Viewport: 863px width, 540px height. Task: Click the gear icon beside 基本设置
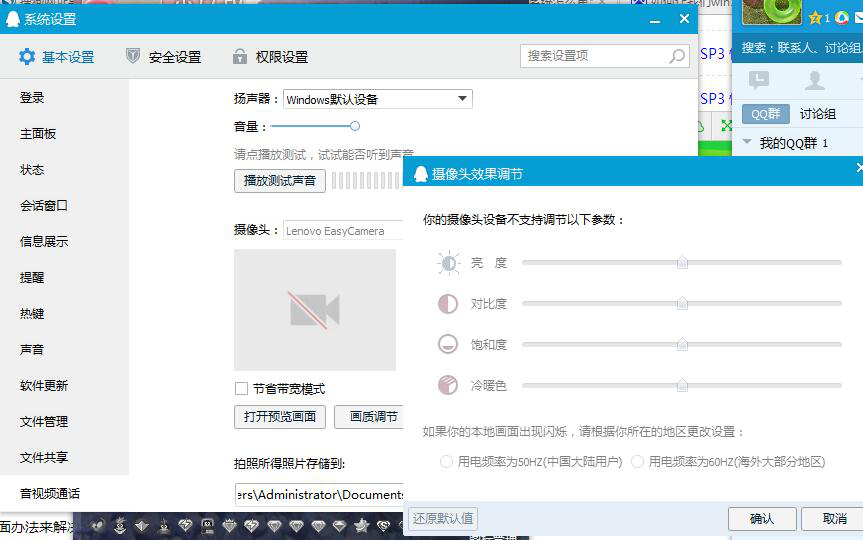pos(26,56)
